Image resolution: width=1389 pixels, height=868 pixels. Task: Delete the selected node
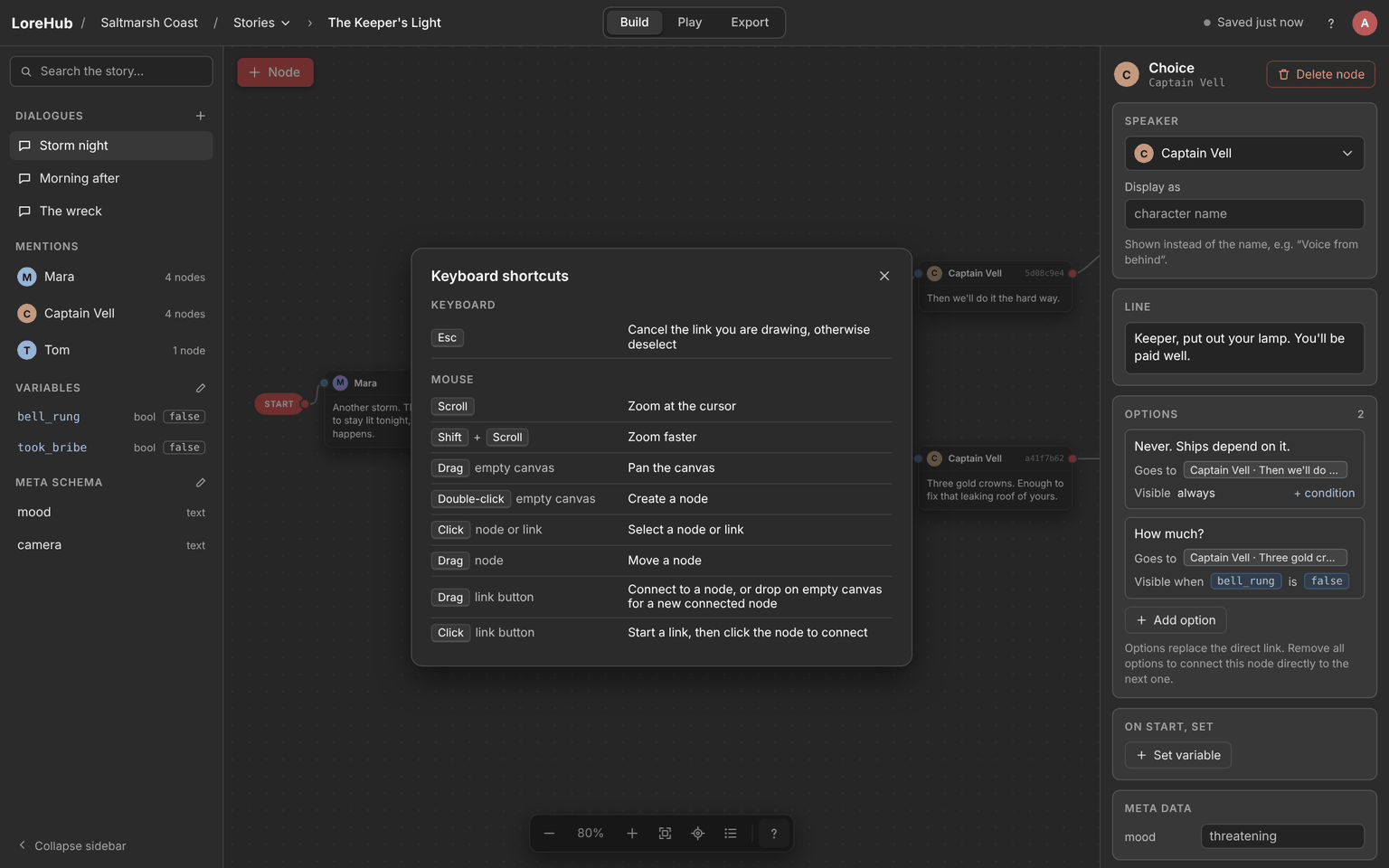coord(1320,74)
